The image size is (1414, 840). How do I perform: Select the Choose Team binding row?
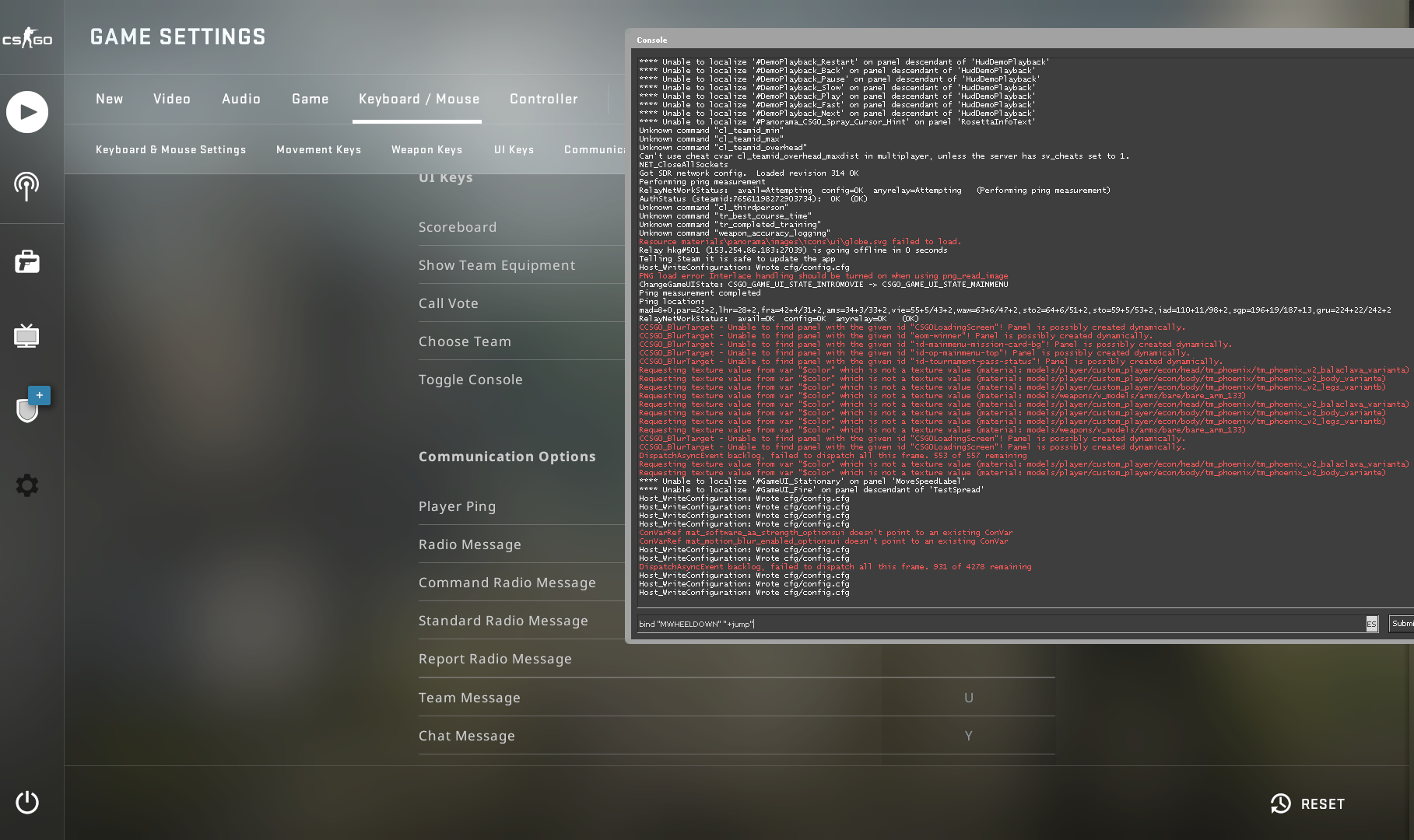pyautogui.click(x=521, y=341)
